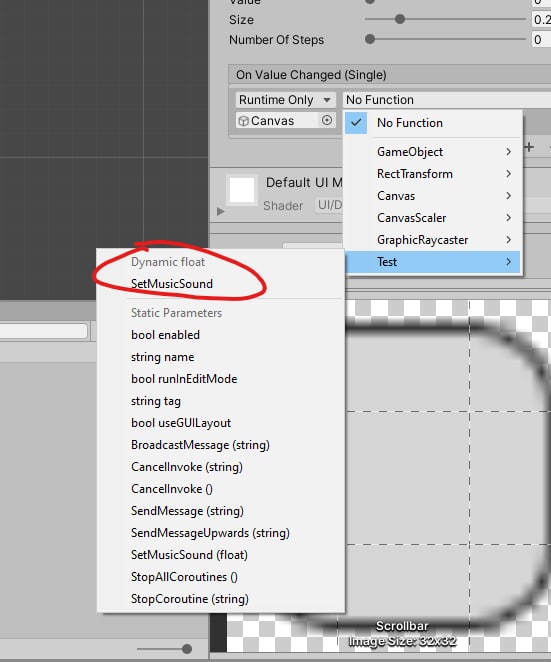The height and width of the screenshot is (662, 551).
Task: Choose SendMessageUpwards (string) function
Action: click(x=220, y=533)
